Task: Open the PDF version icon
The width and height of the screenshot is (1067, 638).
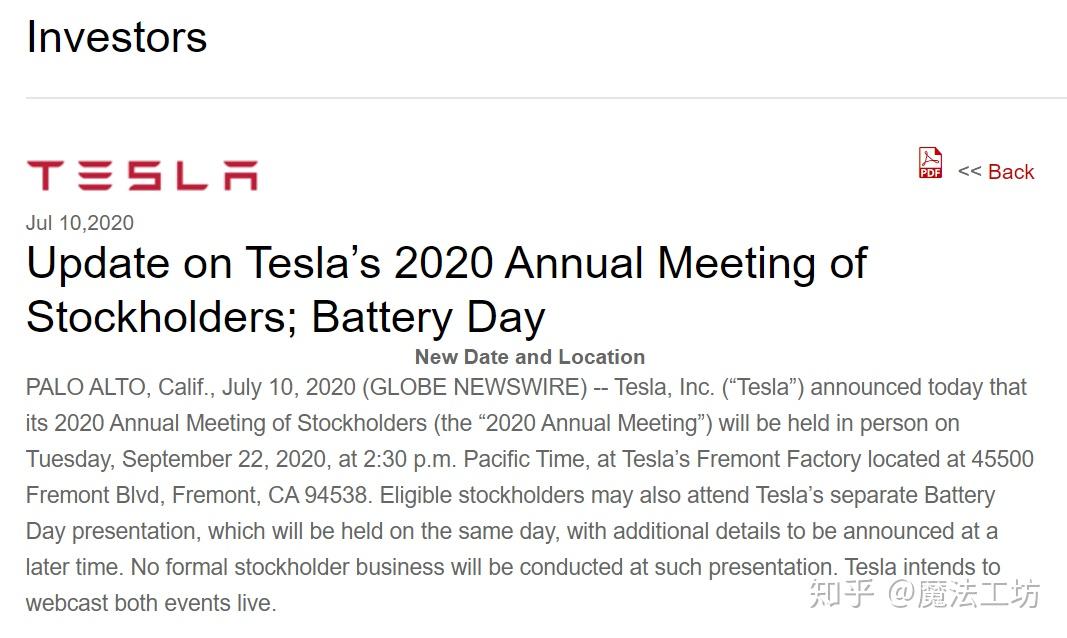Action: (930, 163)
